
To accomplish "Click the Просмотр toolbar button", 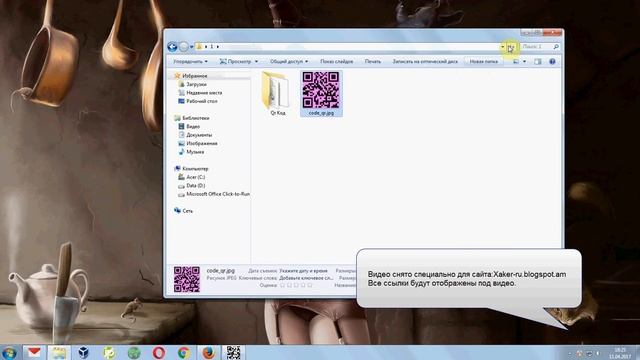I will coord(236,61).
